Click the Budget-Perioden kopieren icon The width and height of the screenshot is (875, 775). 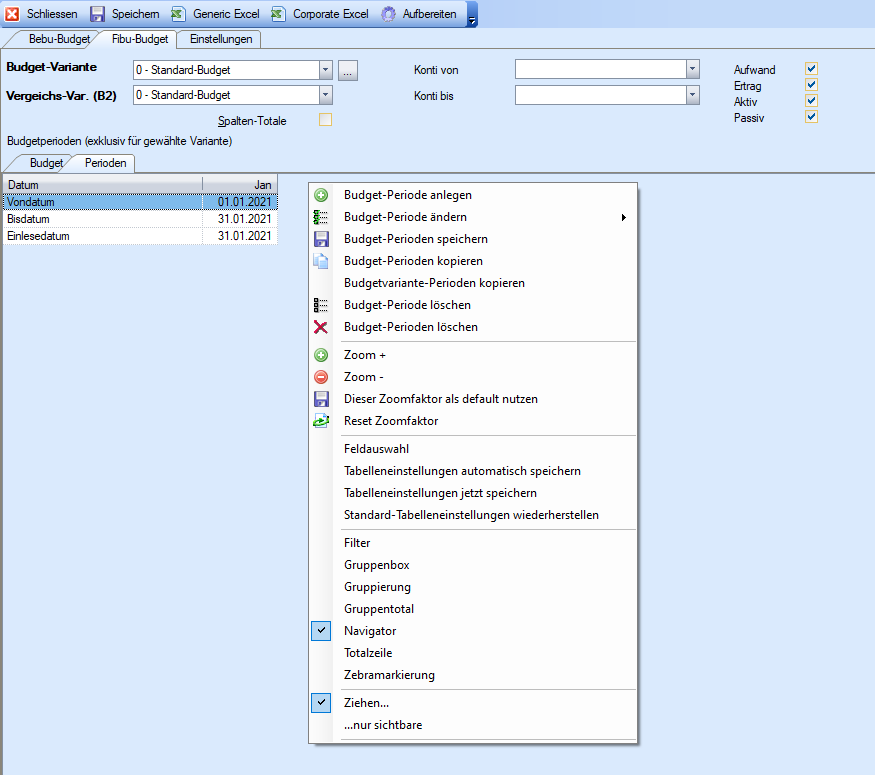[321, 261]
